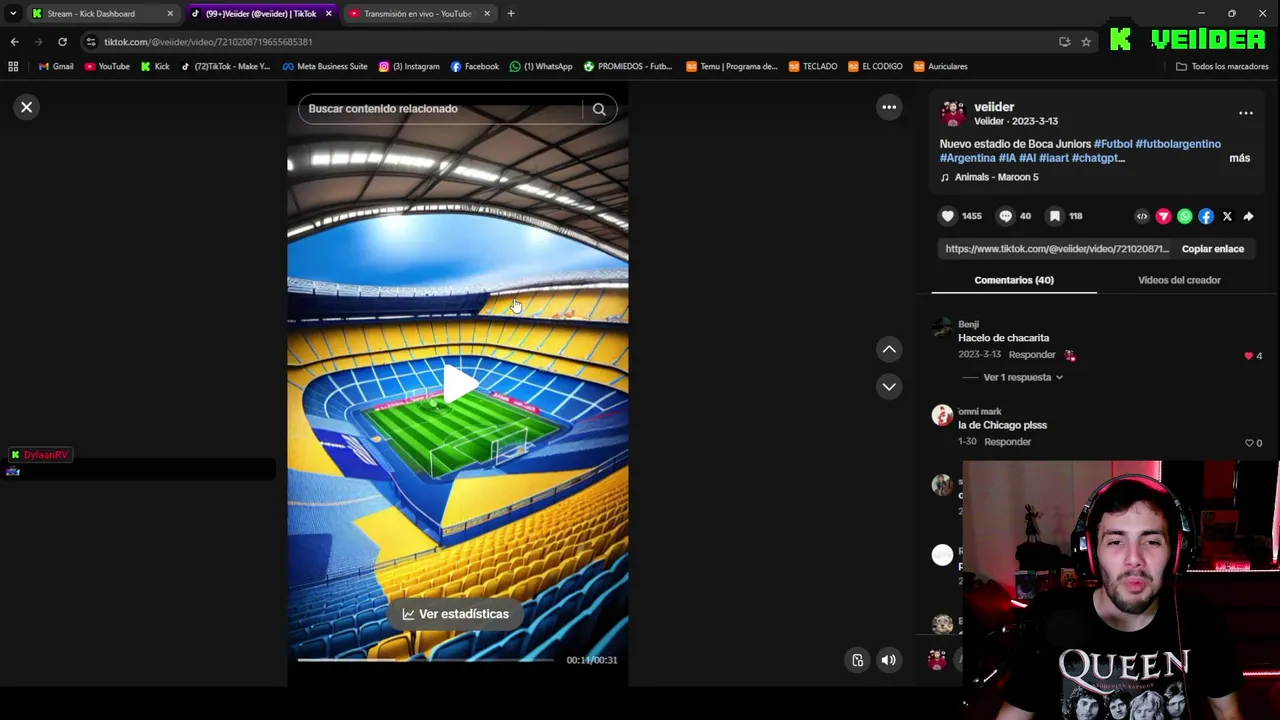Image resolution: width=1280 pixels, height=720 pixels.
Task: Open the TECLADO bookmark
Action: tap(812, 67)
